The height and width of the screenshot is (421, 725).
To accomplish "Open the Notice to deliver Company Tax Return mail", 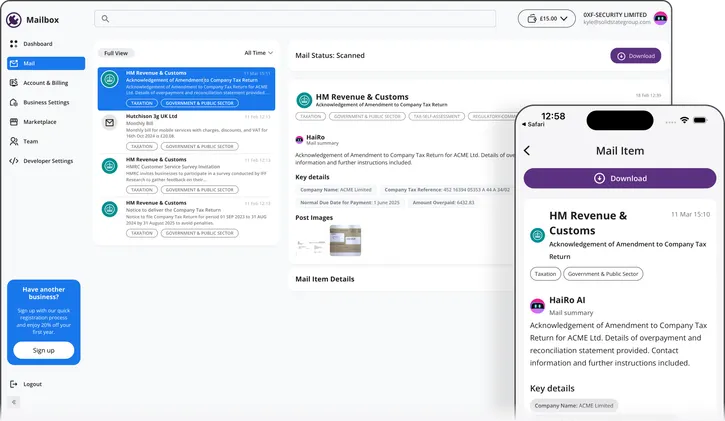I will 186,219.
